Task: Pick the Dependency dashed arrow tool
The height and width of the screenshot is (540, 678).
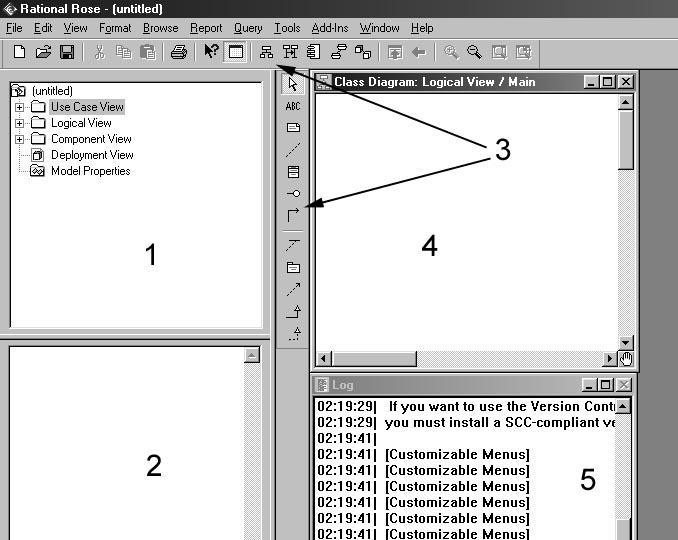Action: 293,290
